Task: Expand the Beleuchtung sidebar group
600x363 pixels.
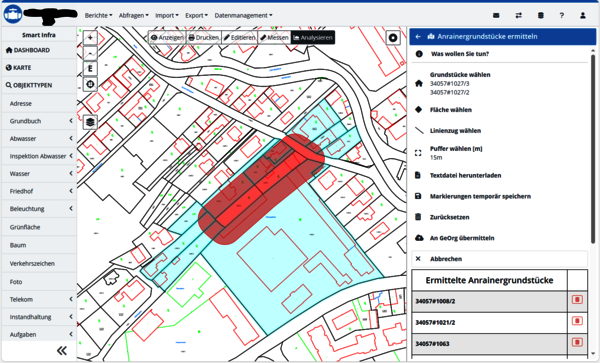Action: pyautogui.click(x=39, y=209)
